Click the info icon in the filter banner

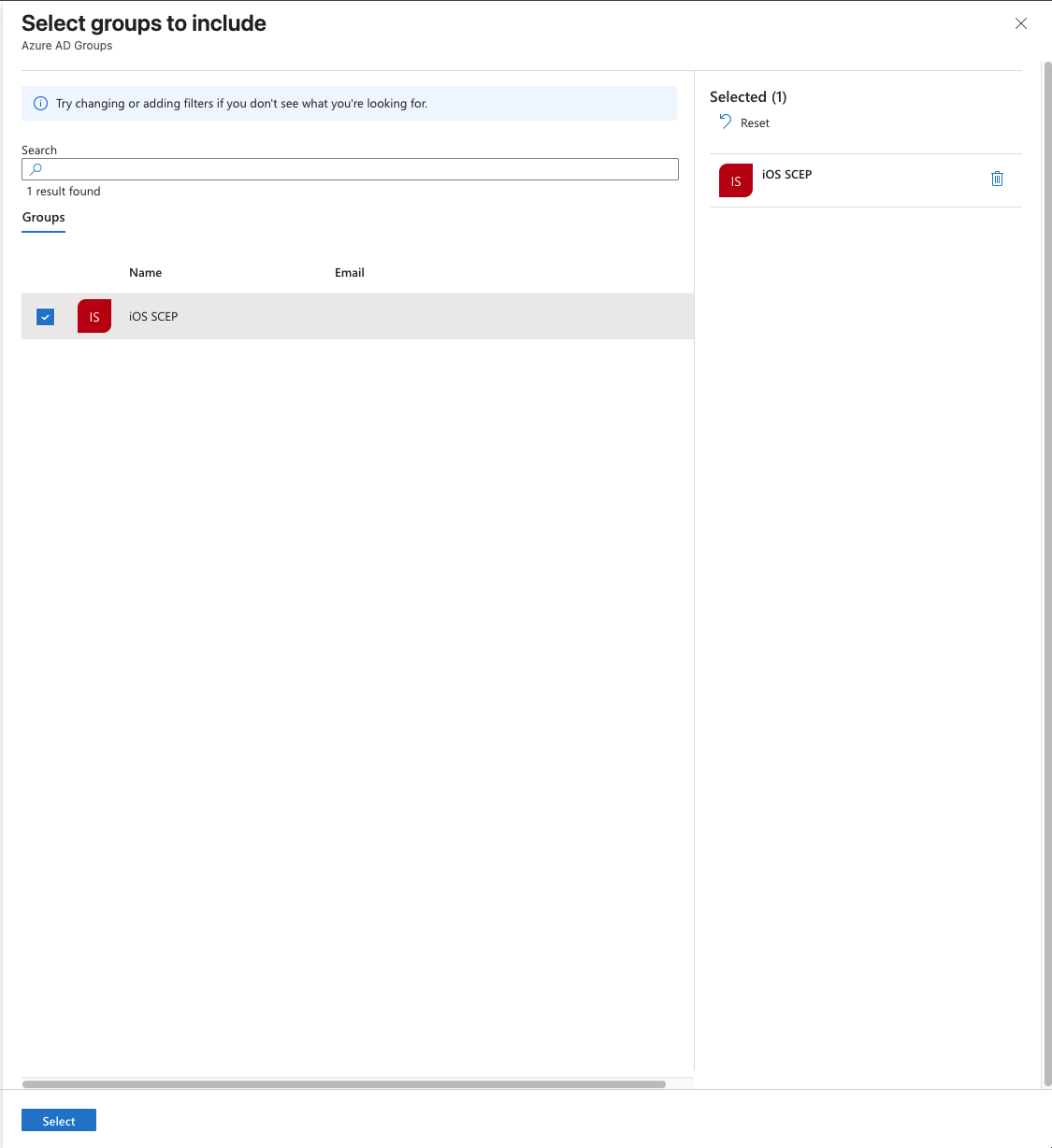click(40, 103)
